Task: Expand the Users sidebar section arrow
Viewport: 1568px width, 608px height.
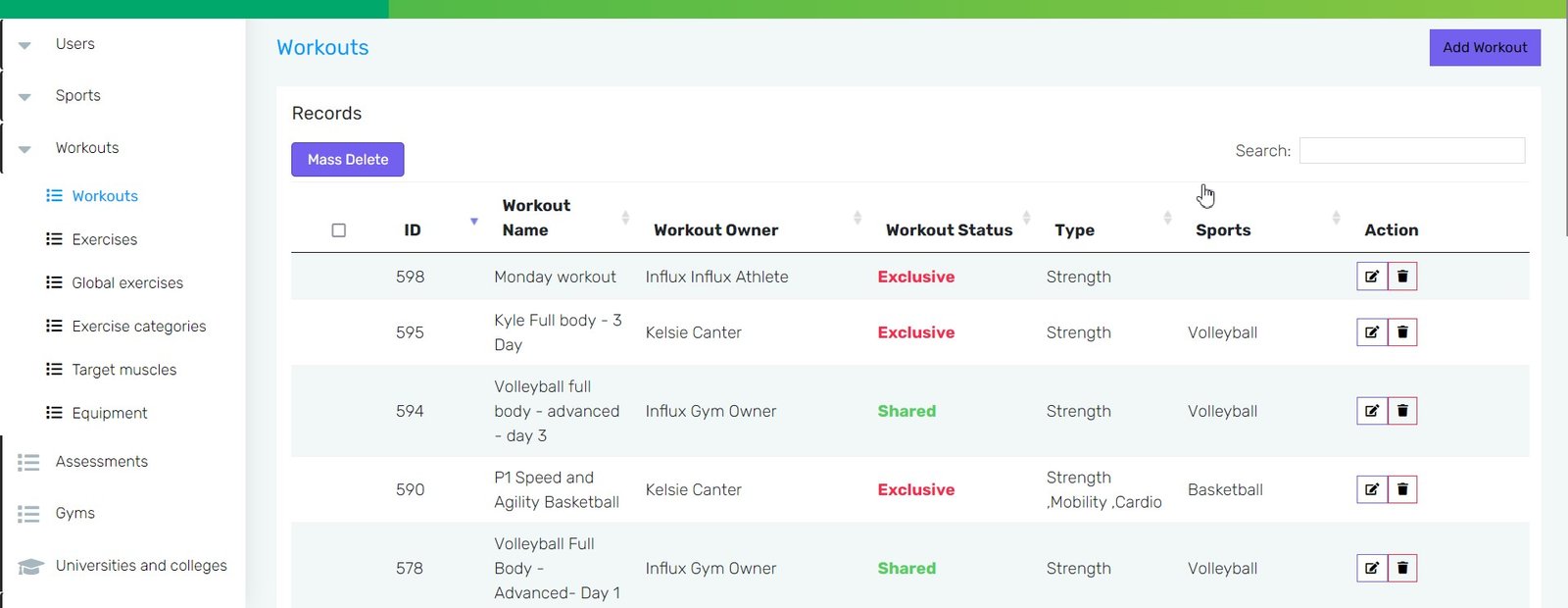Action: pos(24,45)
